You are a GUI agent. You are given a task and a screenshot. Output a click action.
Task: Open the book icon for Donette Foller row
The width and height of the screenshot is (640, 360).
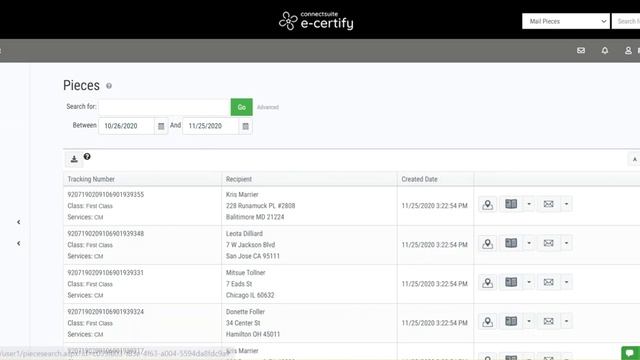511,322
